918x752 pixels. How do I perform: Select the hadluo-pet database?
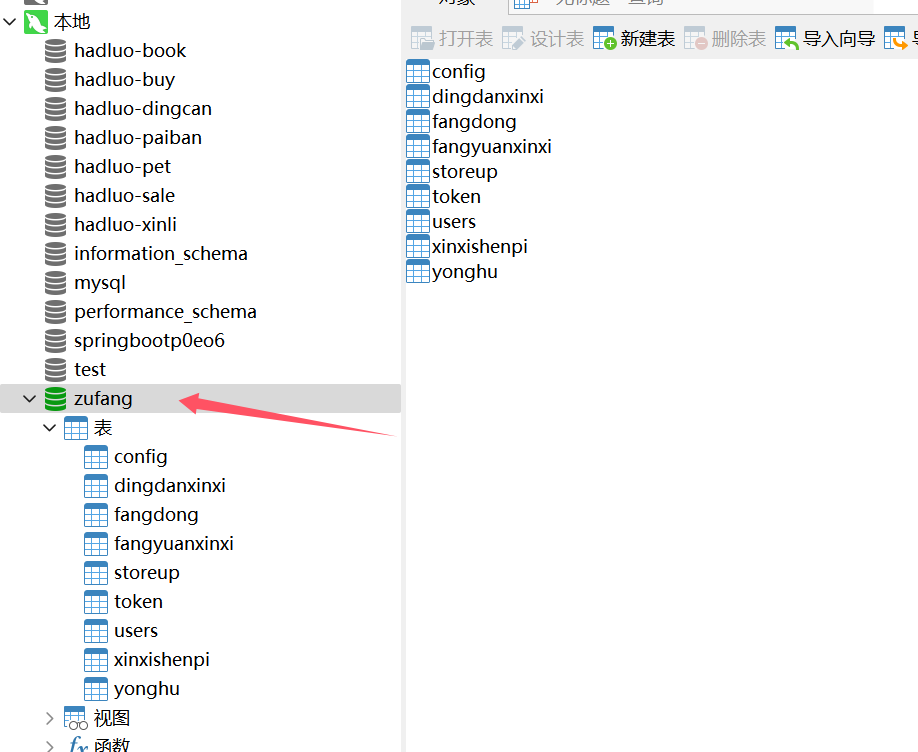click(122, 166)
